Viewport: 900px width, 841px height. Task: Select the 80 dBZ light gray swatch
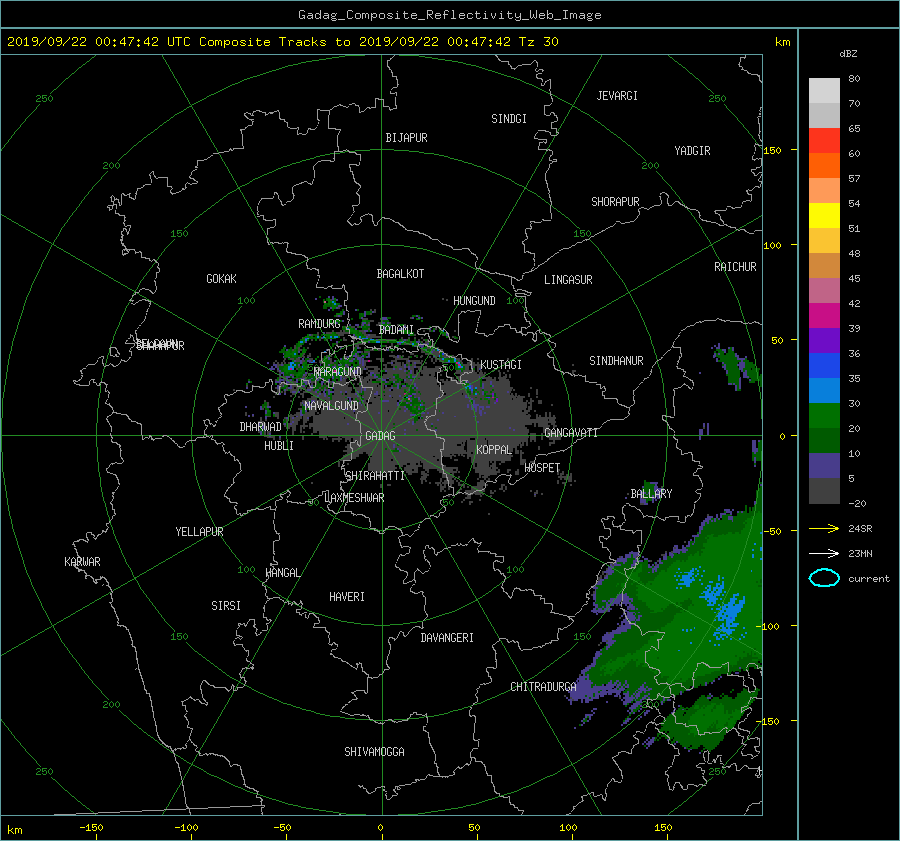pyautogui.click(x=824, y=91)
